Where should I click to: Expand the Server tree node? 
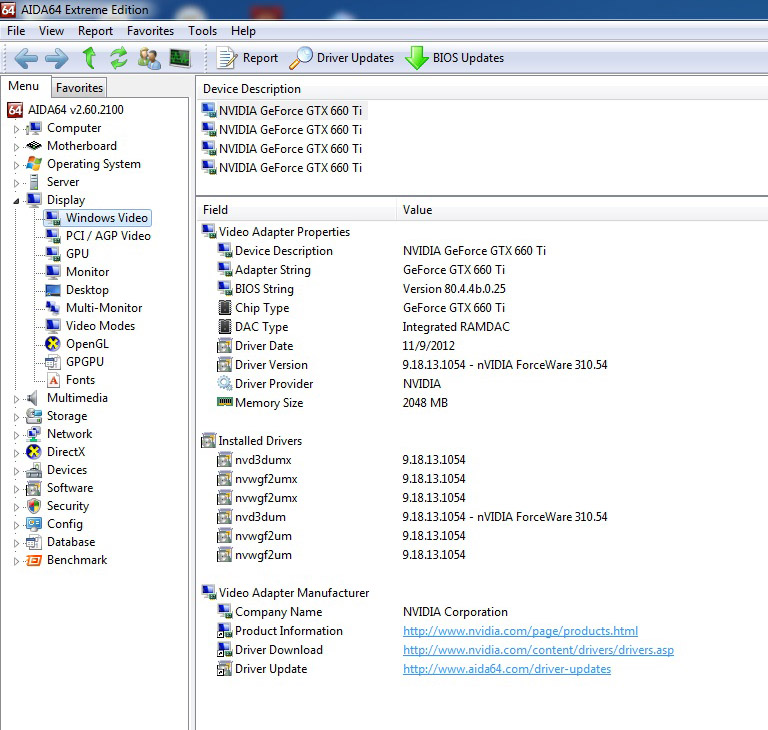tap(16, 183)
